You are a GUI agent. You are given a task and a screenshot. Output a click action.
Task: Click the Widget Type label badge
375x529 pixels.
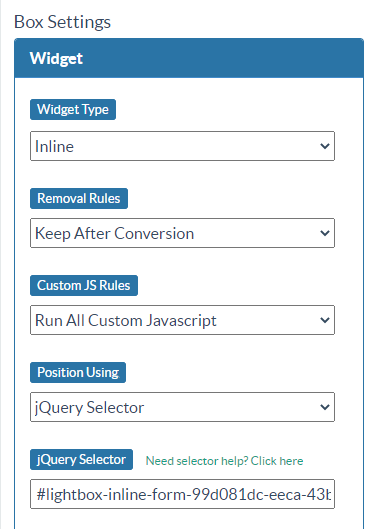point(73,110)
